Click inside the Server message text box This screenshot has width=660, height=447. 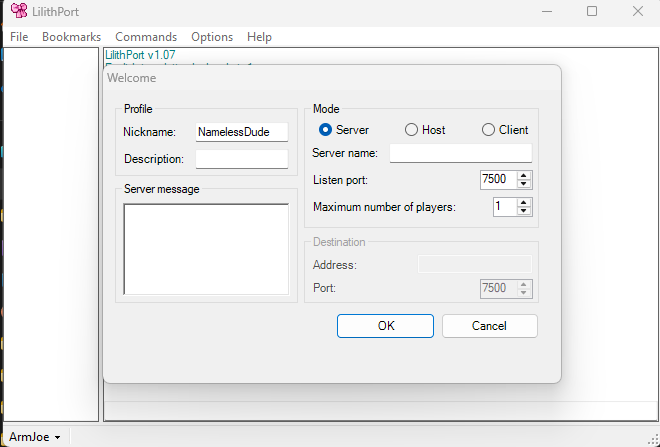(206, 249)
